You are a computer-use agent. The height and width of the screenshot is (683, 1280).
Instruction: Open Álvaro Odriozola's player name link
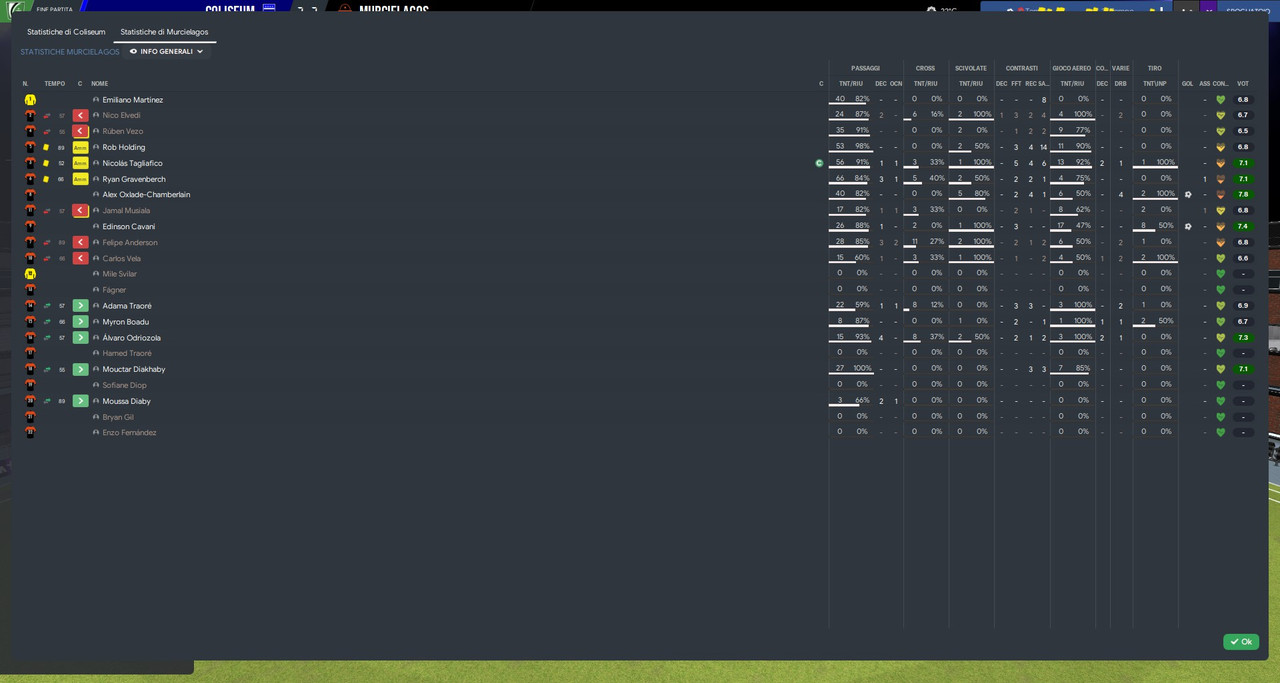tap(132, 338)
